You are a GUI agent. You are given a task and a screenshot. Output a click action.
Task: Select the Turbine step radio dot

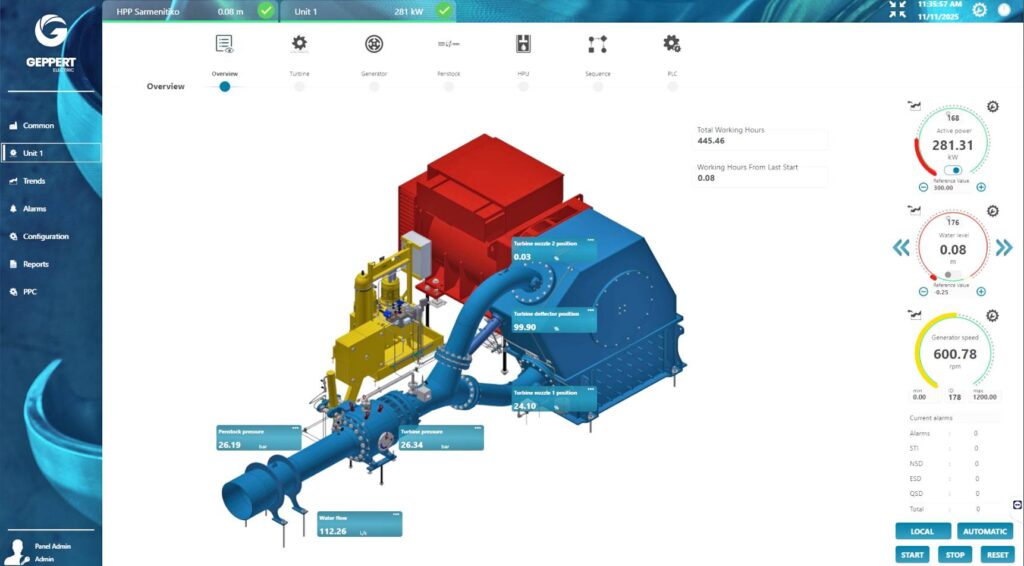[x=299, y=87]
